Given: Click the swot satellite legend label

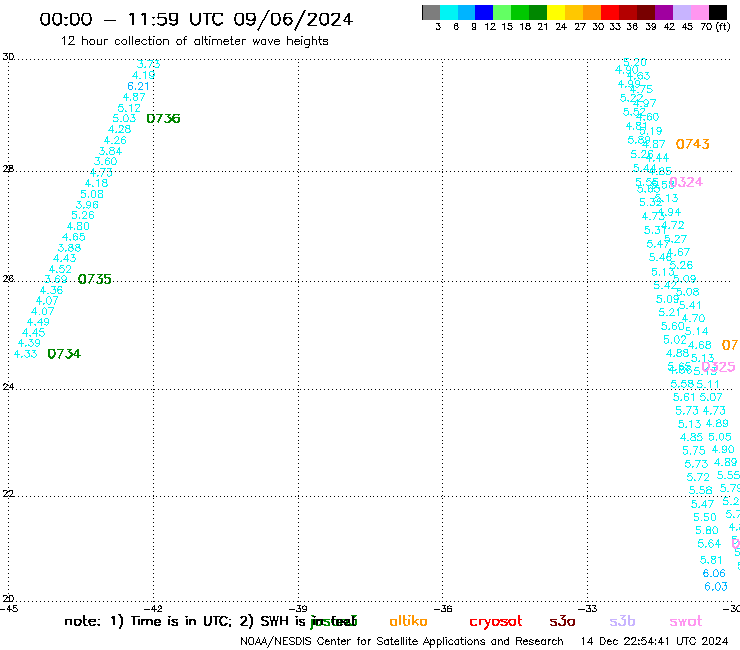Looking at the screenshot, I should pyautogui.click(x=686, y=621).
